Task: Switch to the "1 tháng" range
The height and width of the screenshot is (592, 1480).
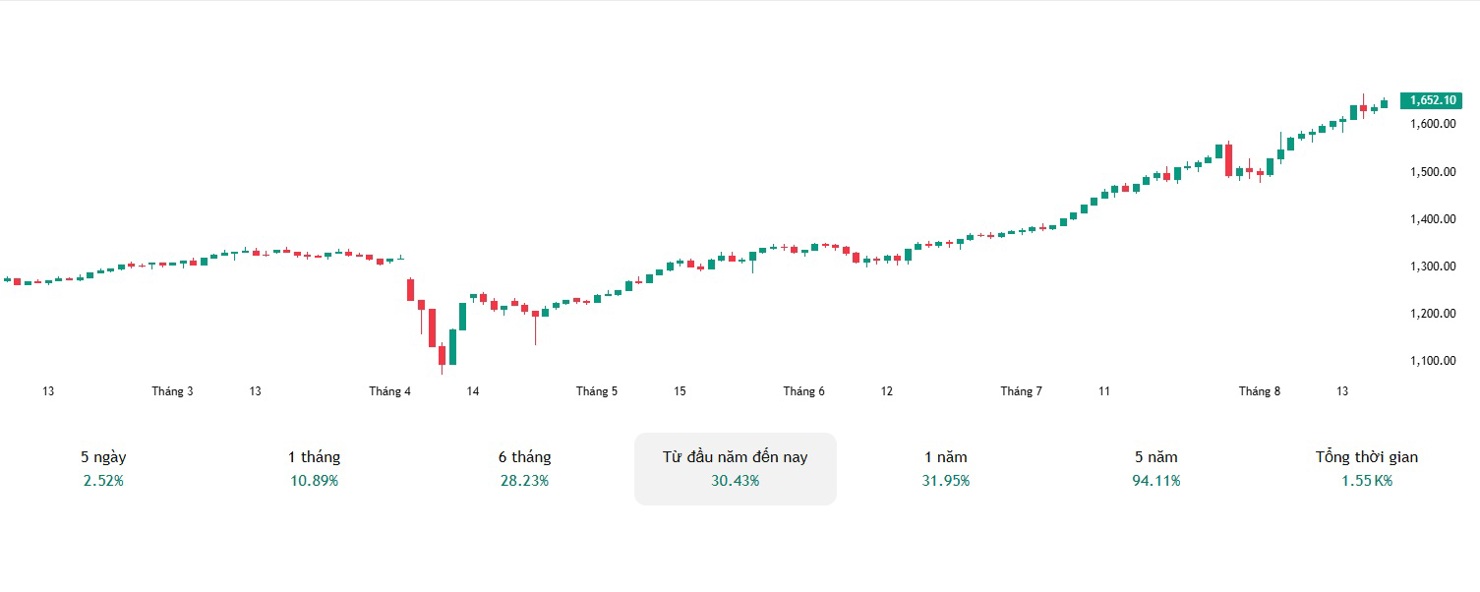Action: tap(314, 468)
